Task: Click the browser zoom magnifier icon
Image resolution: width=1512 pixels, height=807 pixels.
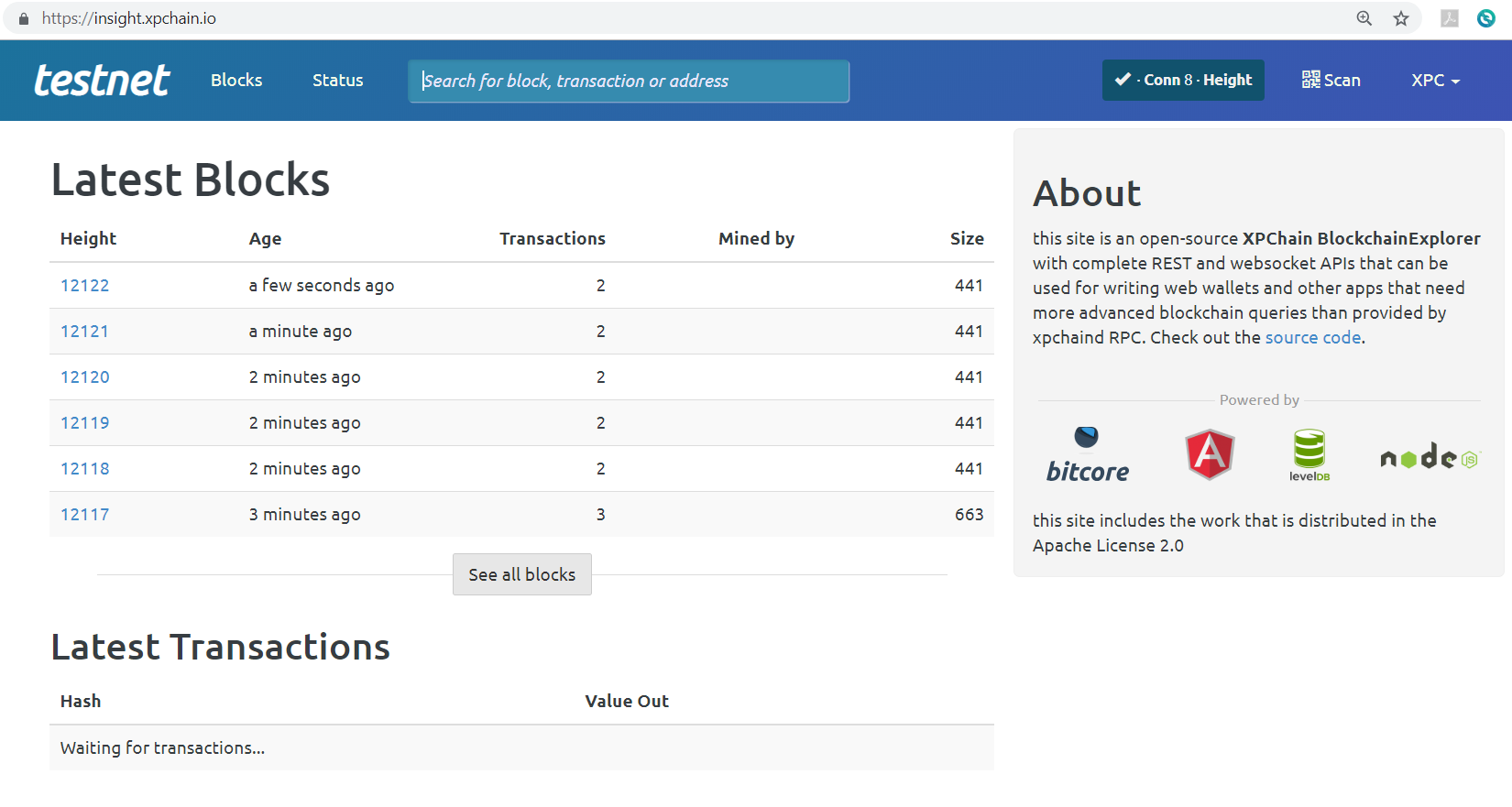Action: pyautogui.click(x=1364, y=18)
